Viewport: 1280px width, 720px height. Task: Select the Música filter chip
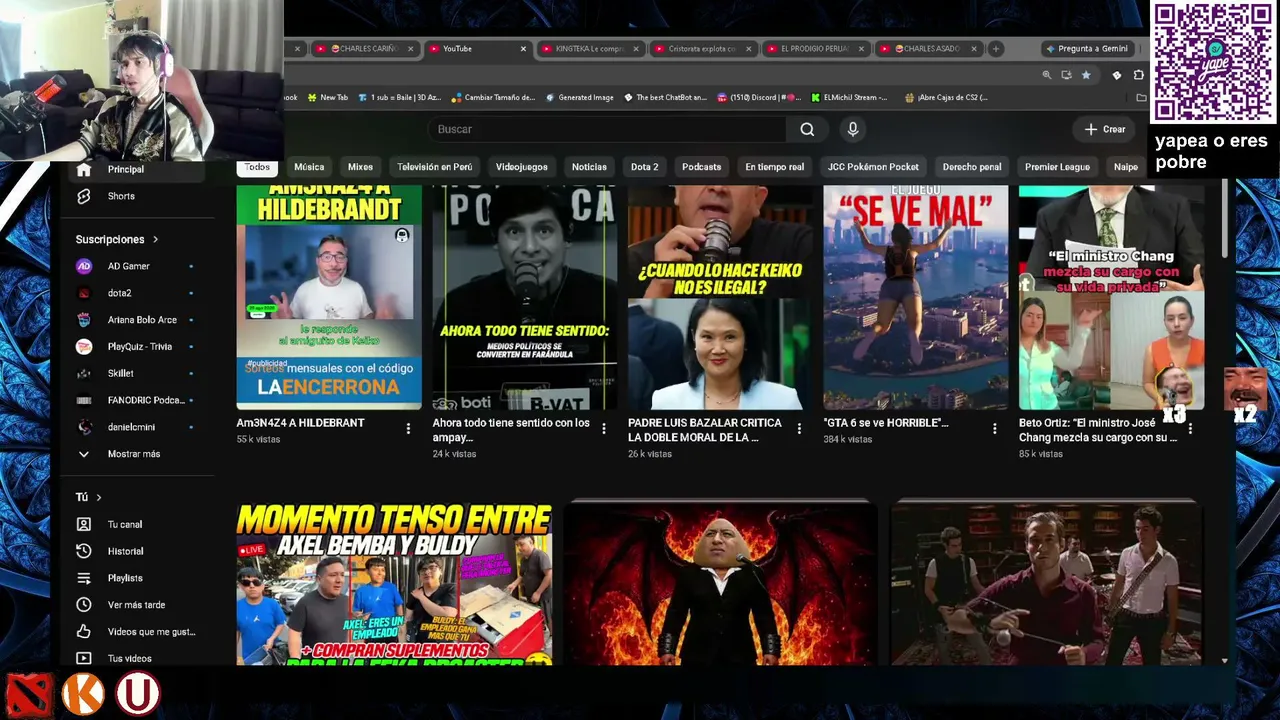coord(309,167)
